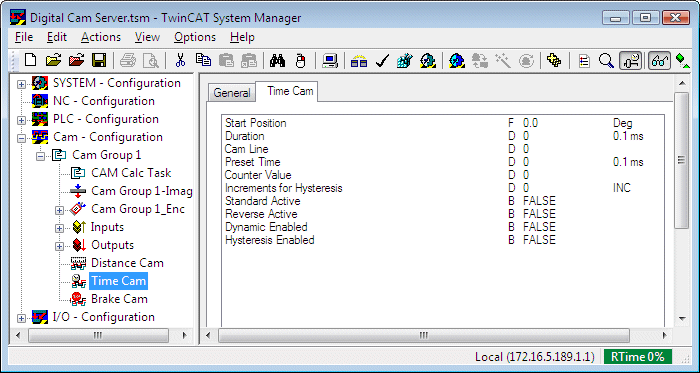The width and height of the screenshot is (700, 373).
Task: Click the Cut scissors icon
Action: [x=180, y=60]
